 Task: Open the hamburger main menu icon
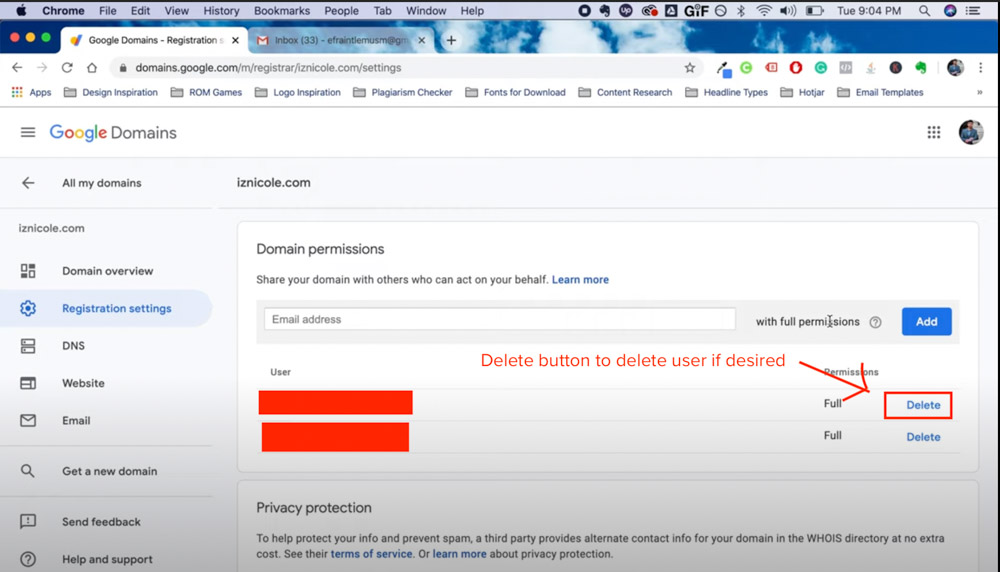[x=27, y=133]
